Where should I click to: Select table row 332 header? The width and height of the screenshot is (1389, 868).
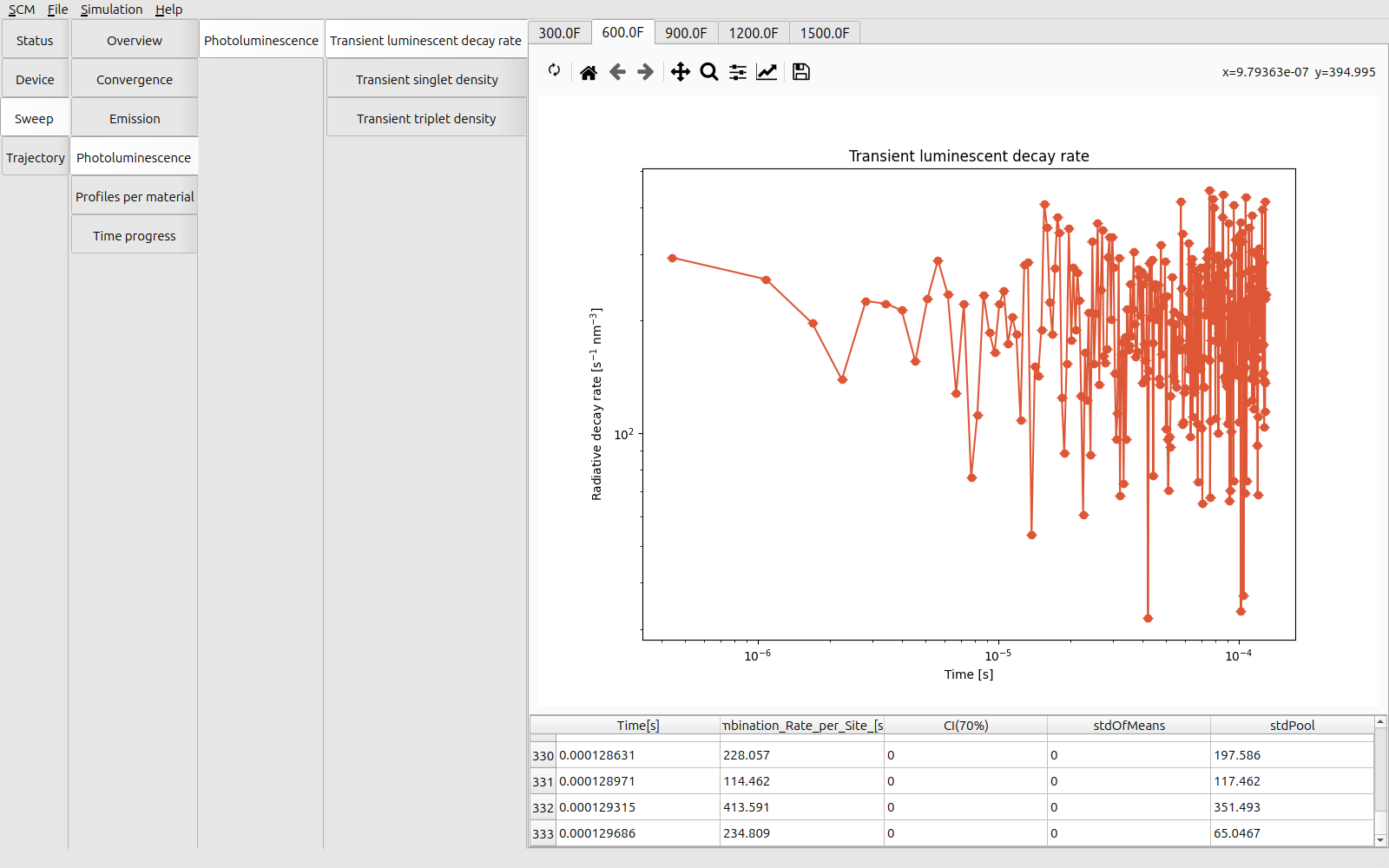click(x=543, y=808)
